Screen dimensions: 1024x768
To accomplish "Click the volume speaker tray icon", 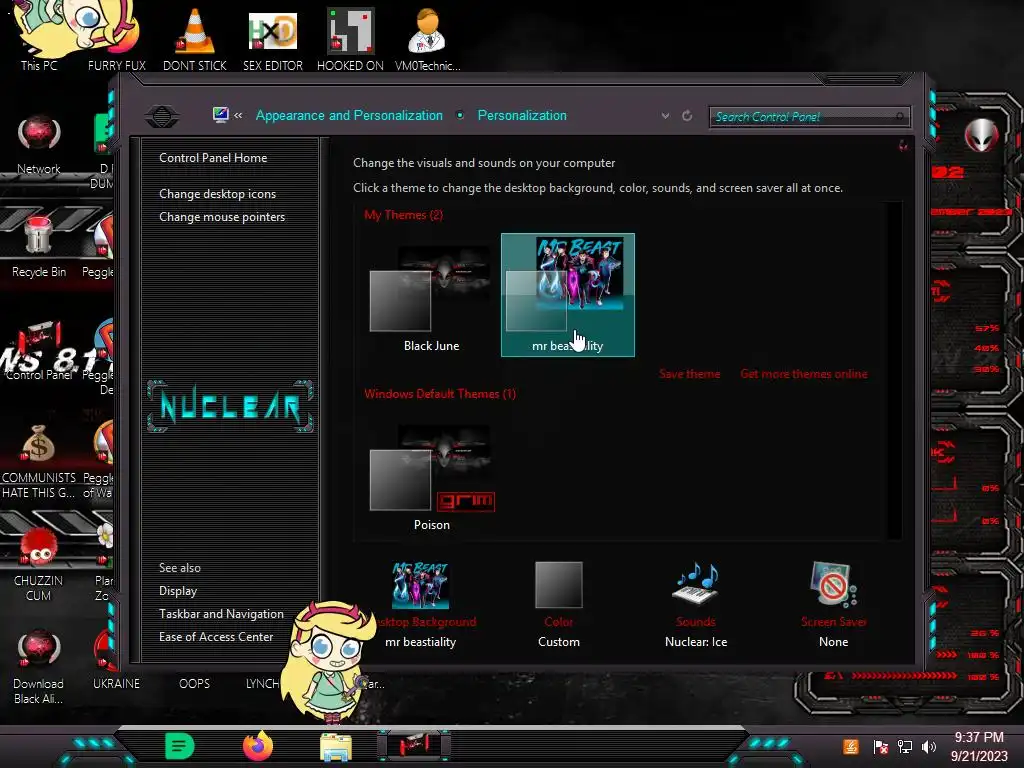I will point(929,746).
